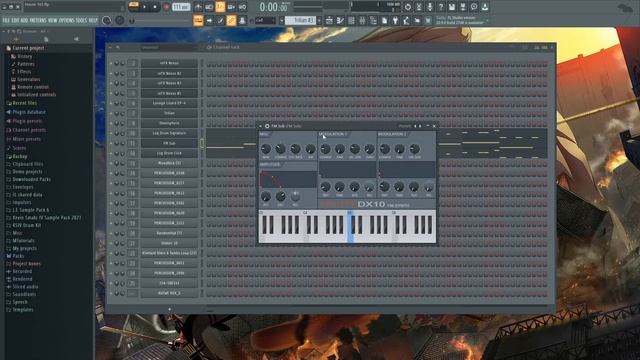Open the ADD menu
The height and width of the screenshot is (360, 640).
coord(24,20)
